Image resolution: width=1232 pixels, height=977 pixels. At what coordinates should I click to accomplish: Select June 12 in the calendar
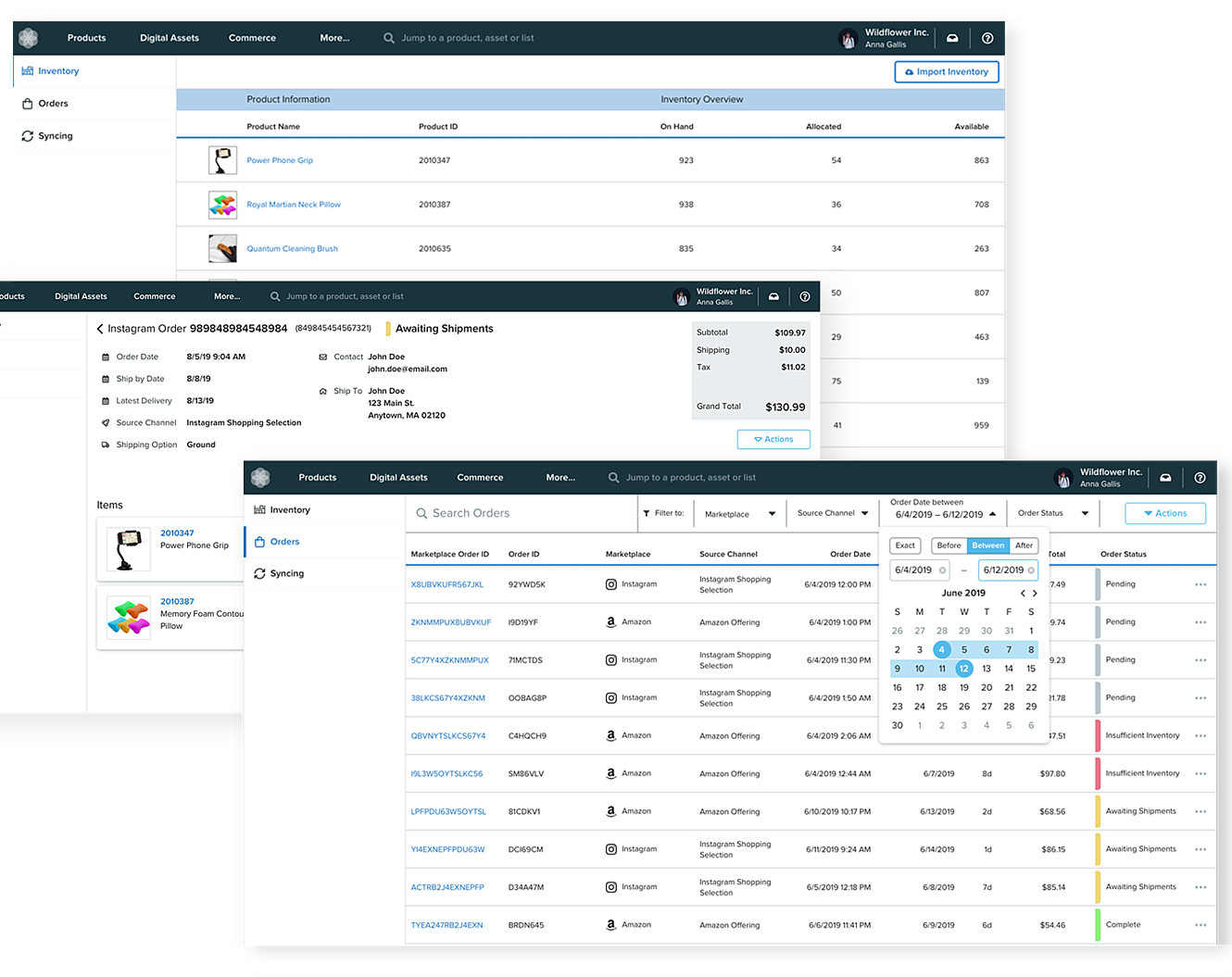[x=964, y=669]
